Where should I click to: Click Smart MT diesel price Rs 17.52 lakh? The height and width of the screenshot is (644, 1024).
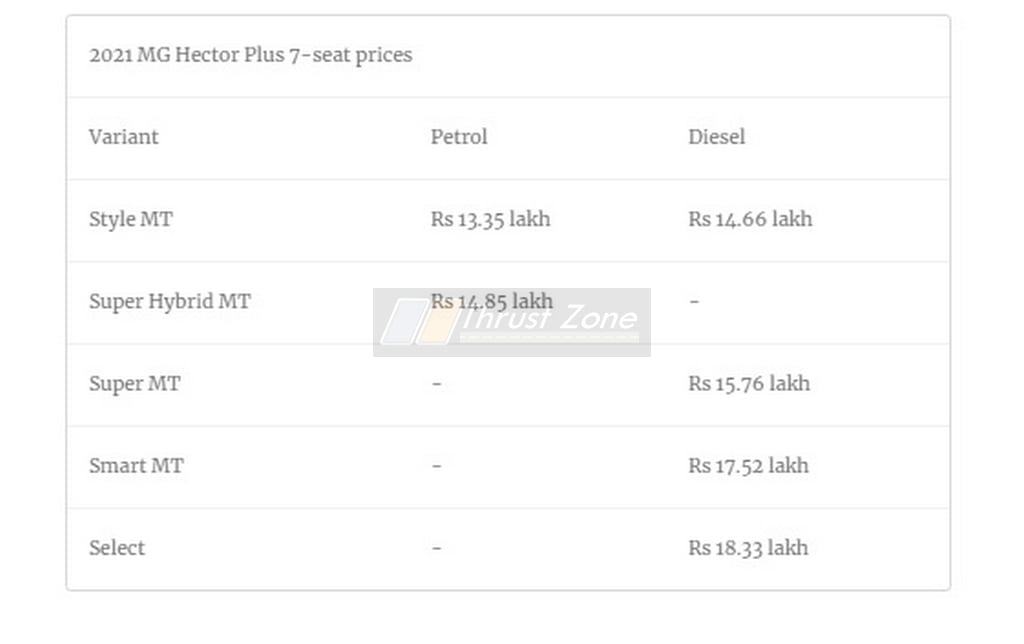tap(748, 466)
